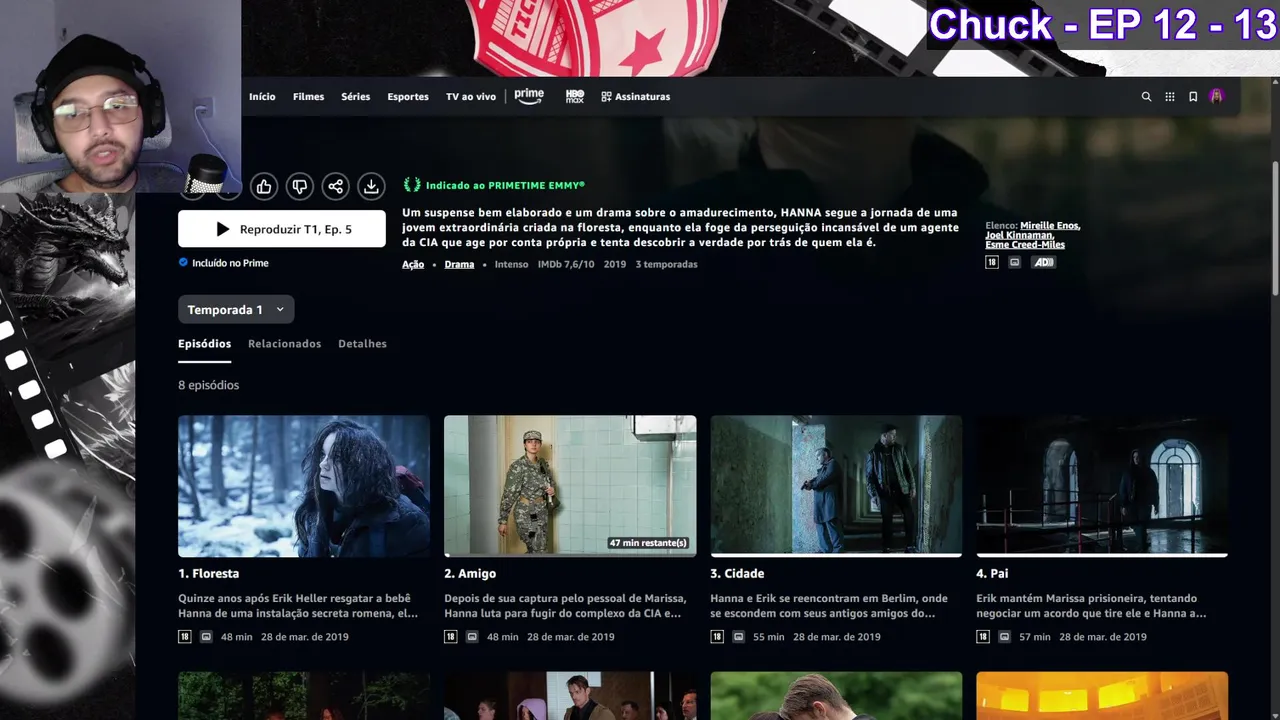Image resolution: width=1280 pixels, height=720 pixels.
Task: Open Assinaturas in navigation
Action: 636,97
